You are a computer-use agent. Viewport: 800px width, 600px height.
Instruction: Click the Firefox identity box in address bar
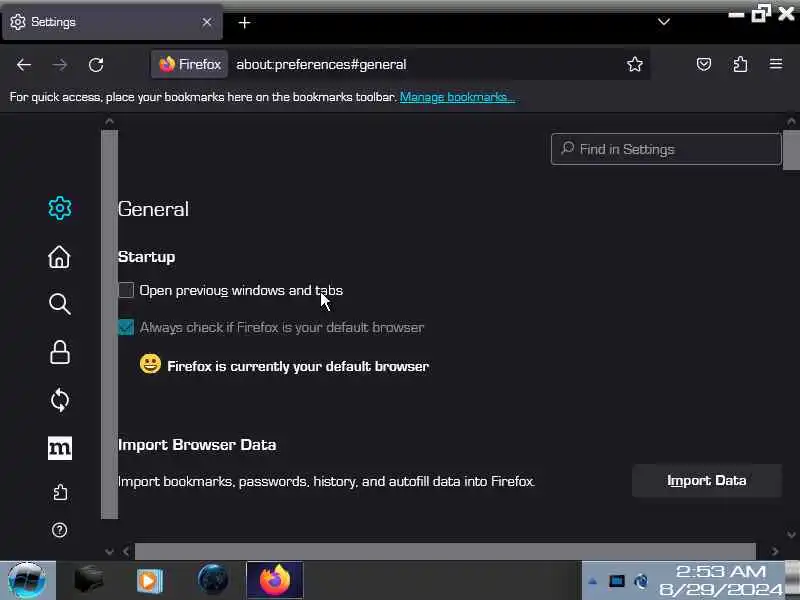189,64
